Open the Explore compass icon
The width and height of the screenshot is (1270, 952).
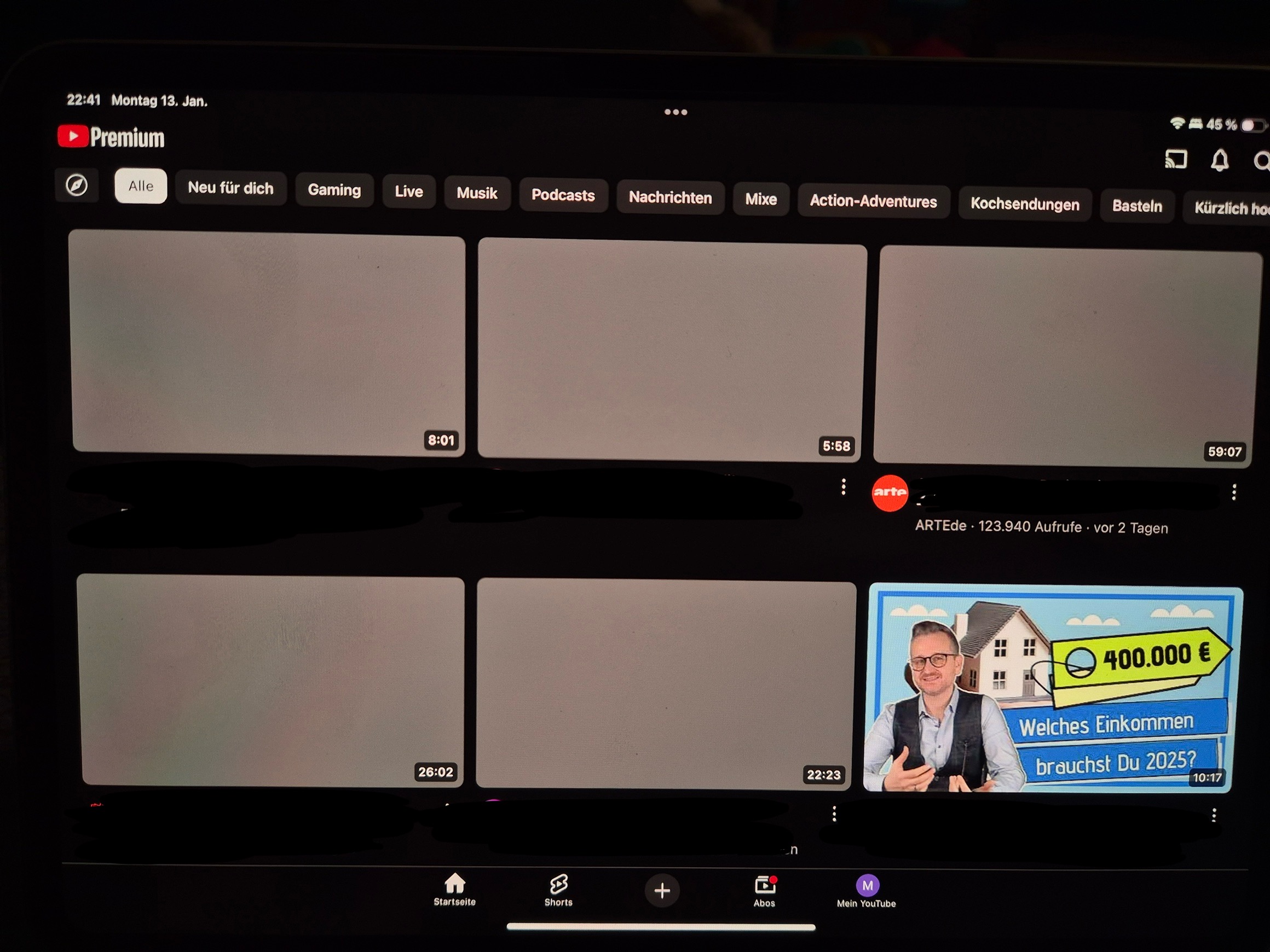[x=77, y=185]
